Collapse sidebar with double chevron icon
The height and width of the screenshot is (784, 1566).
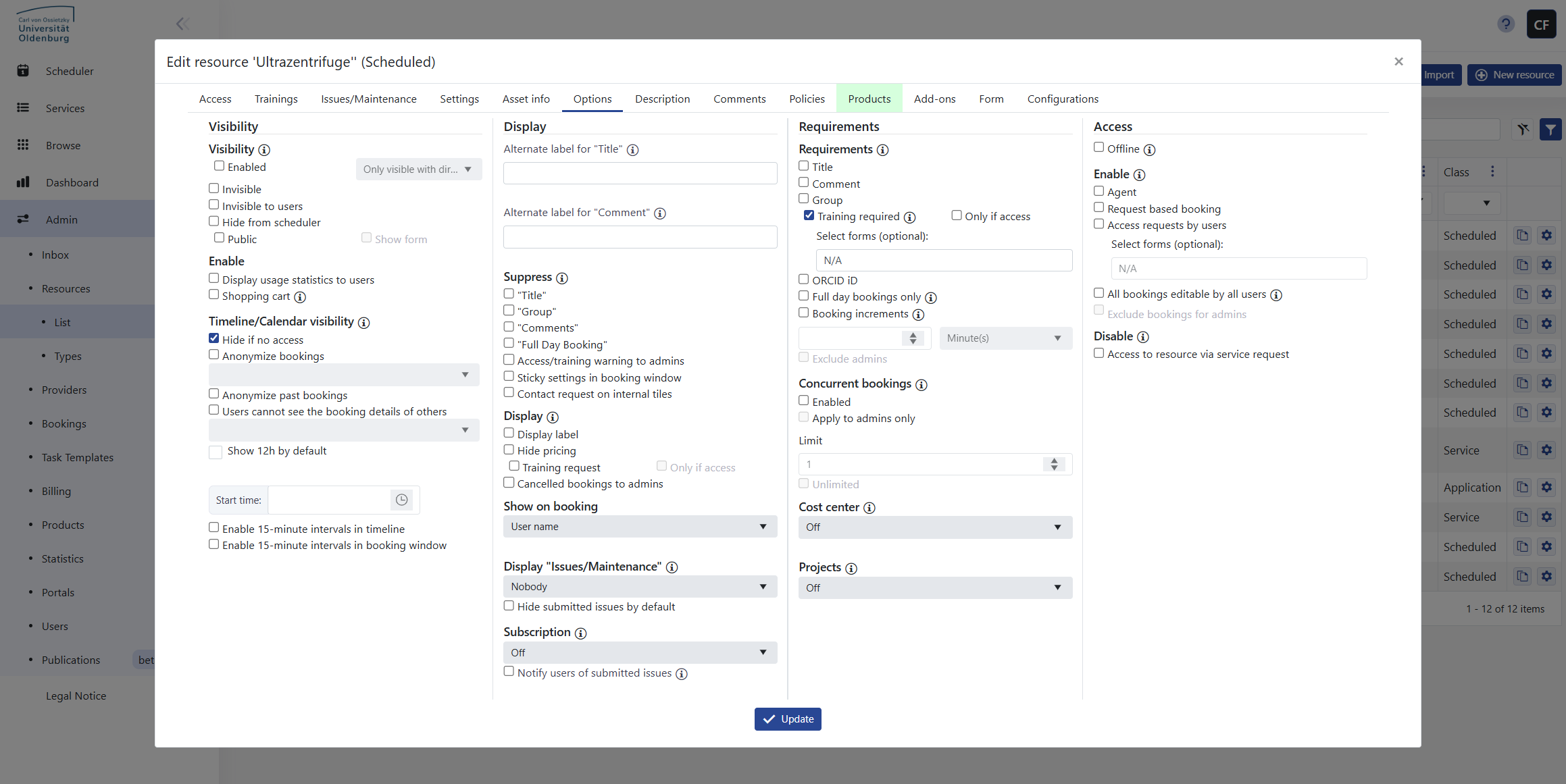pyautogui.click(x=182, y=24)
